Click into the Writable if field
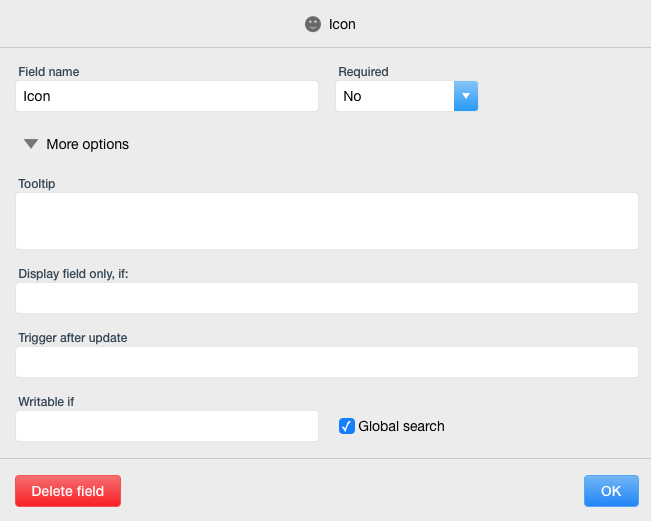The width and height of the screenshot is (651, 521). [x=167, y=426]
